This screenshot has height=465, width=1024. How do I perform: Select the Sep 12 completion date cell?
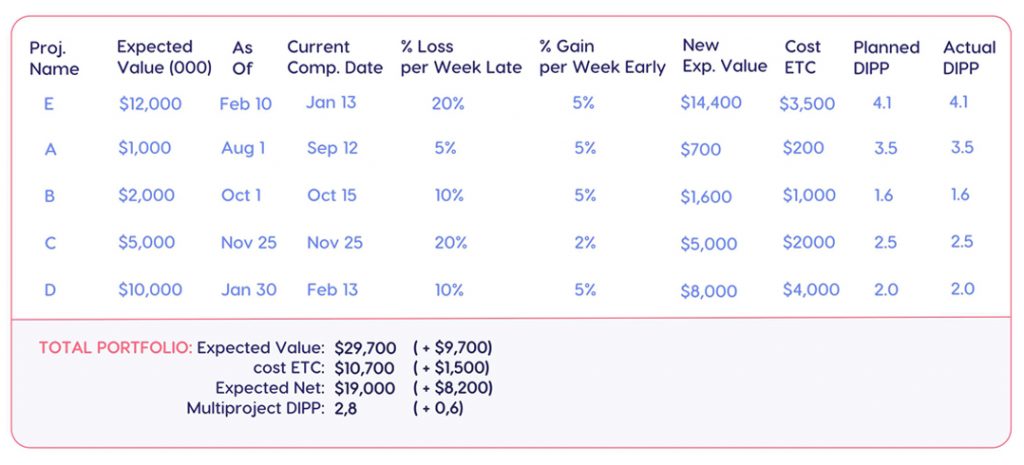coord(332,148)
